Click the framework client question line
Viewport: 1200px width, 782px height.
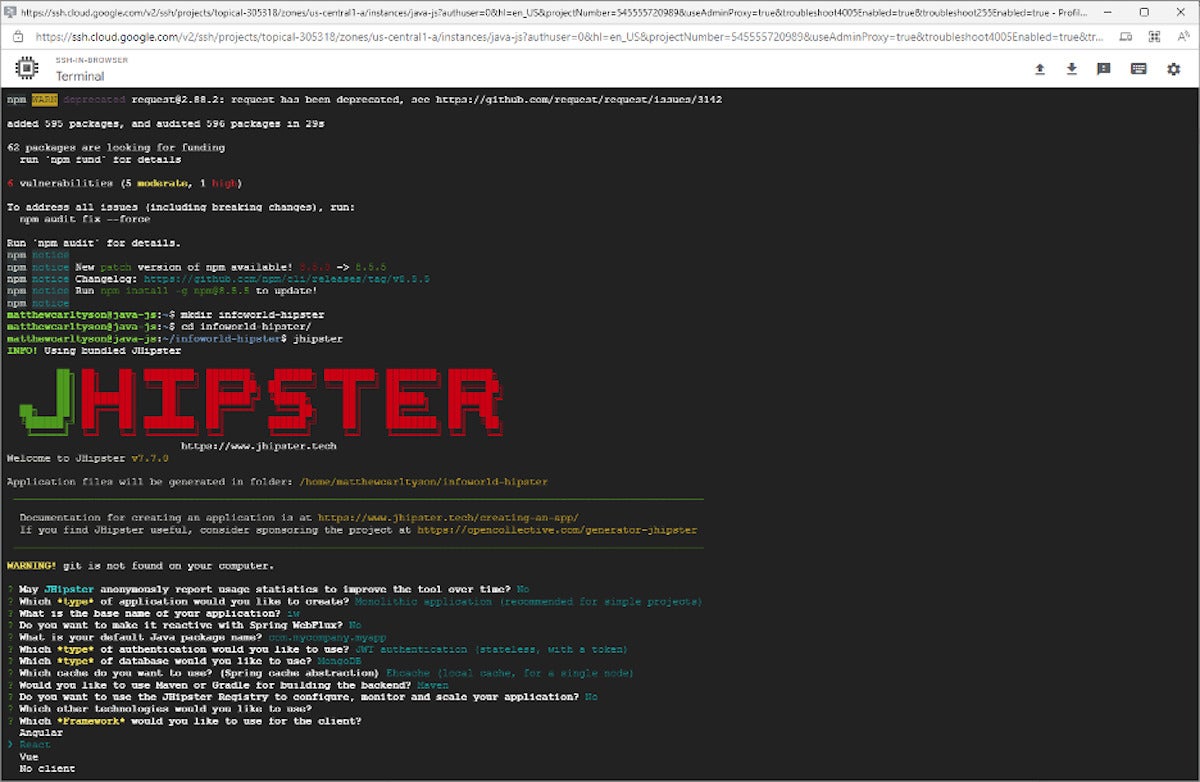tap(184, 721)
